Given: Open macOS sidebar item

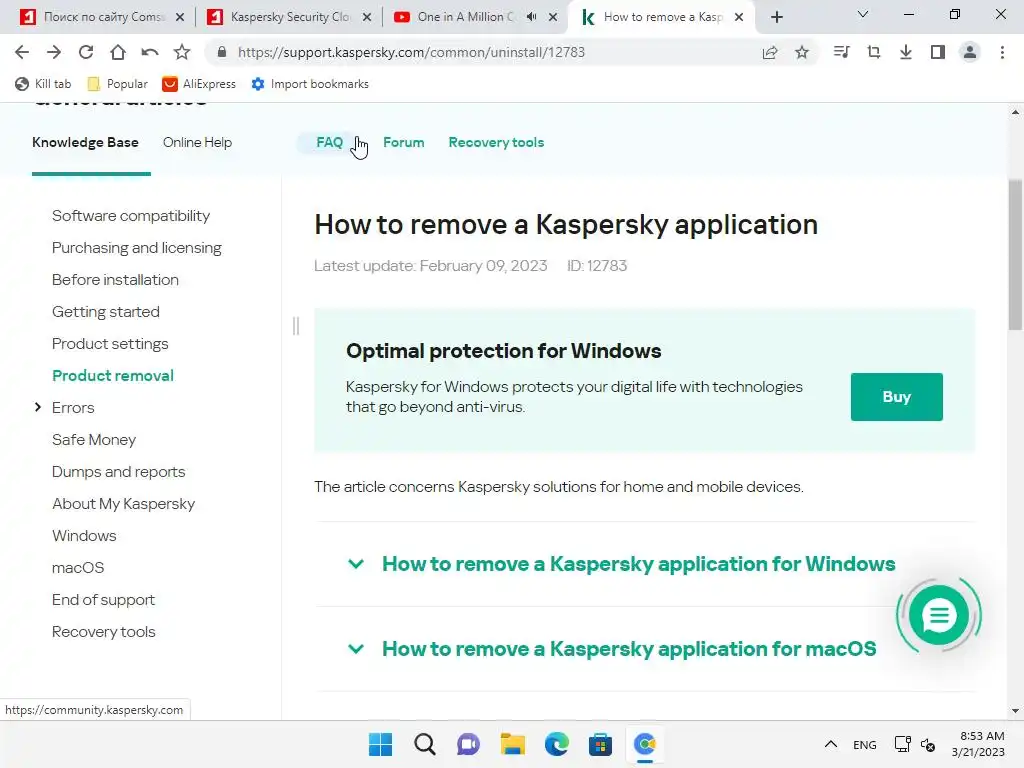Looking at the screenshot, I should point(78,568).
